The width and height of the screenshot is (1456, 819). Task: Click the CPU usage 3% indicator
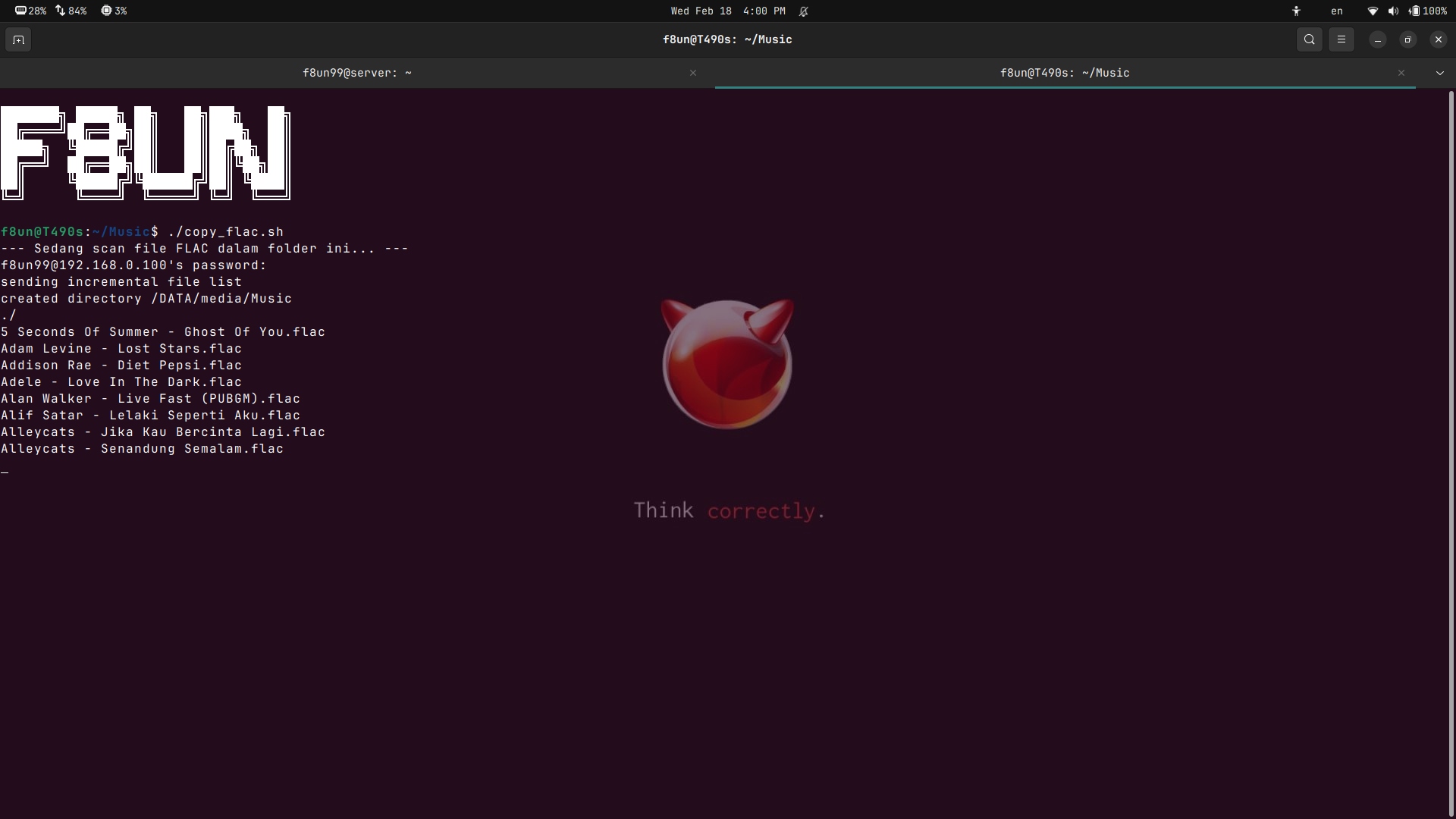click(x=115, y=11)
